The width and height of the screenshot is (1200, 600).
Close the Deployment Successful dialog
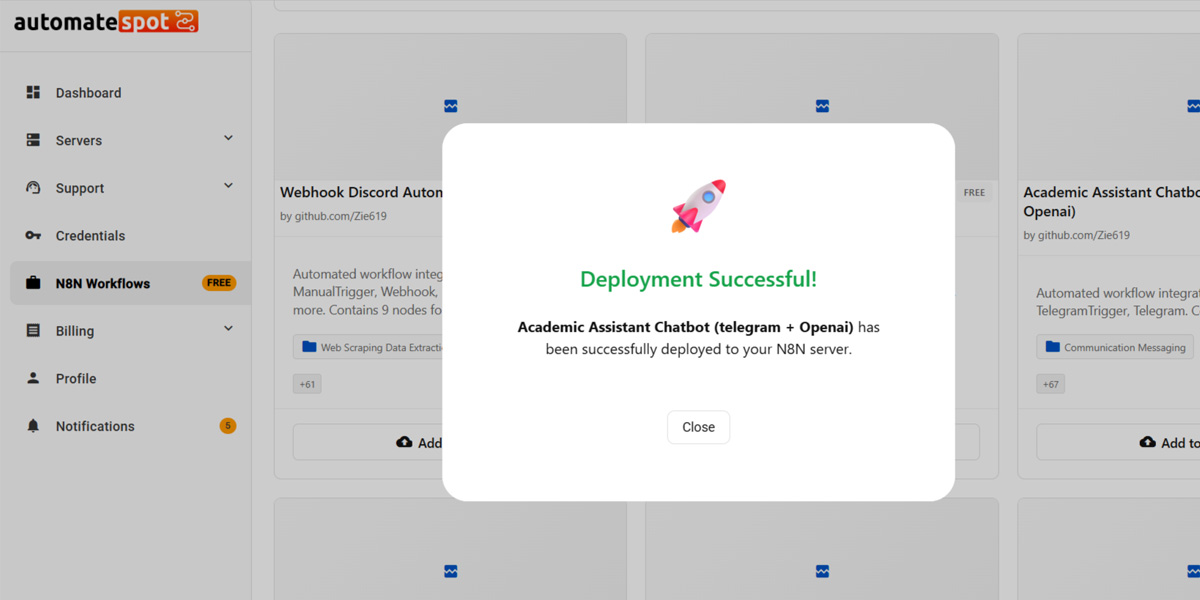(698, 427)
